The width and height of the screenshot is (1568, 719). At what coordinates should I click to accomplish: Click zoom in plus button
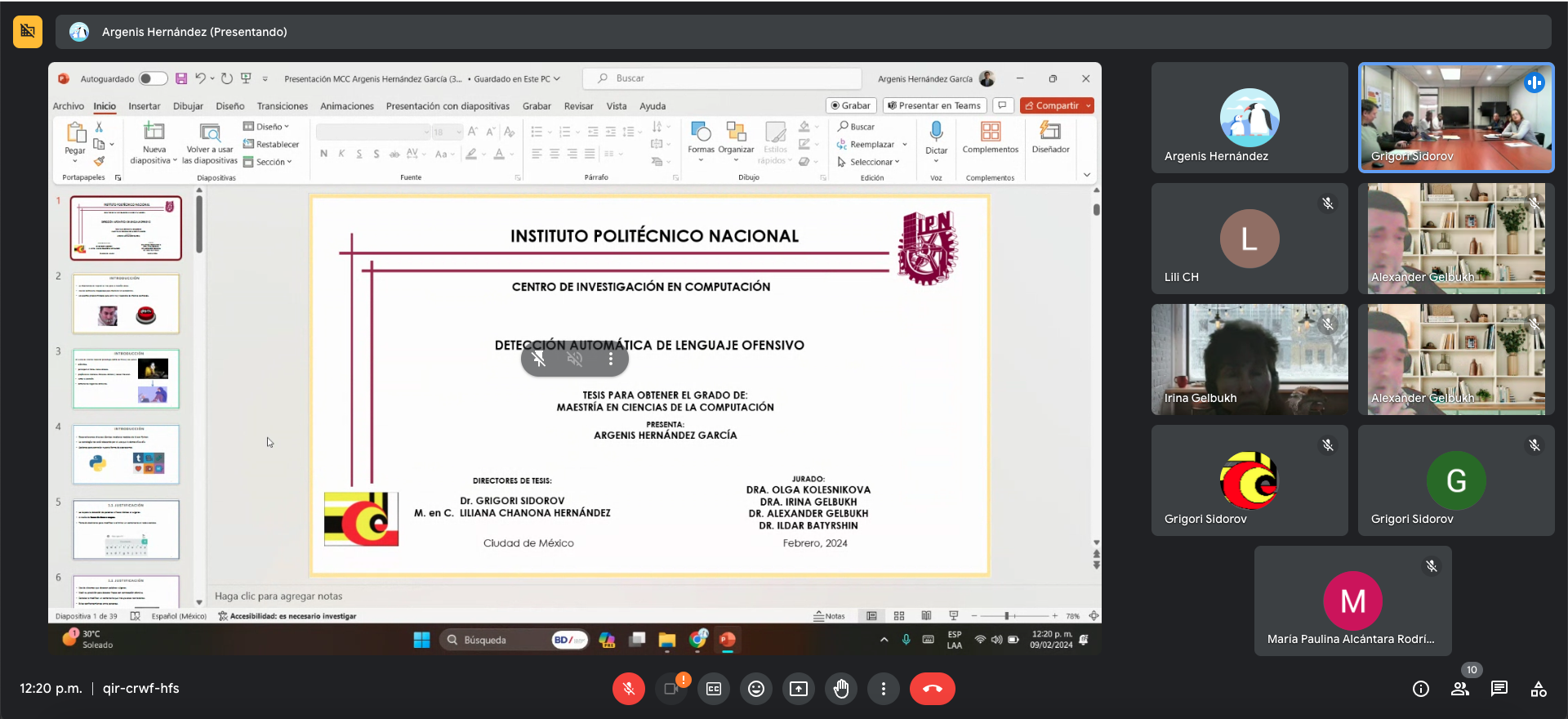tap(1054, 616)
